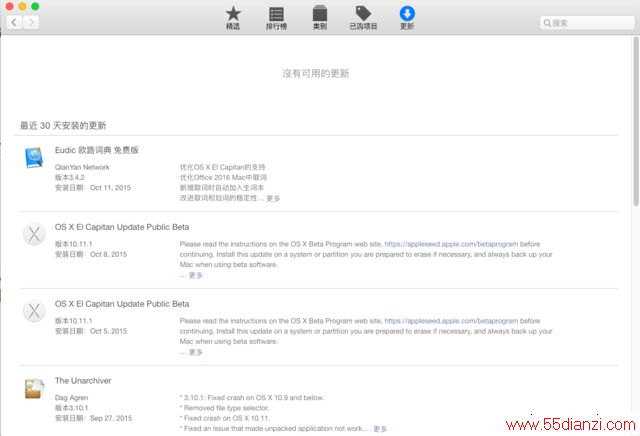Open the Purchased (已购项目) tag tab
640x436 pixels.
coord(363,18)
